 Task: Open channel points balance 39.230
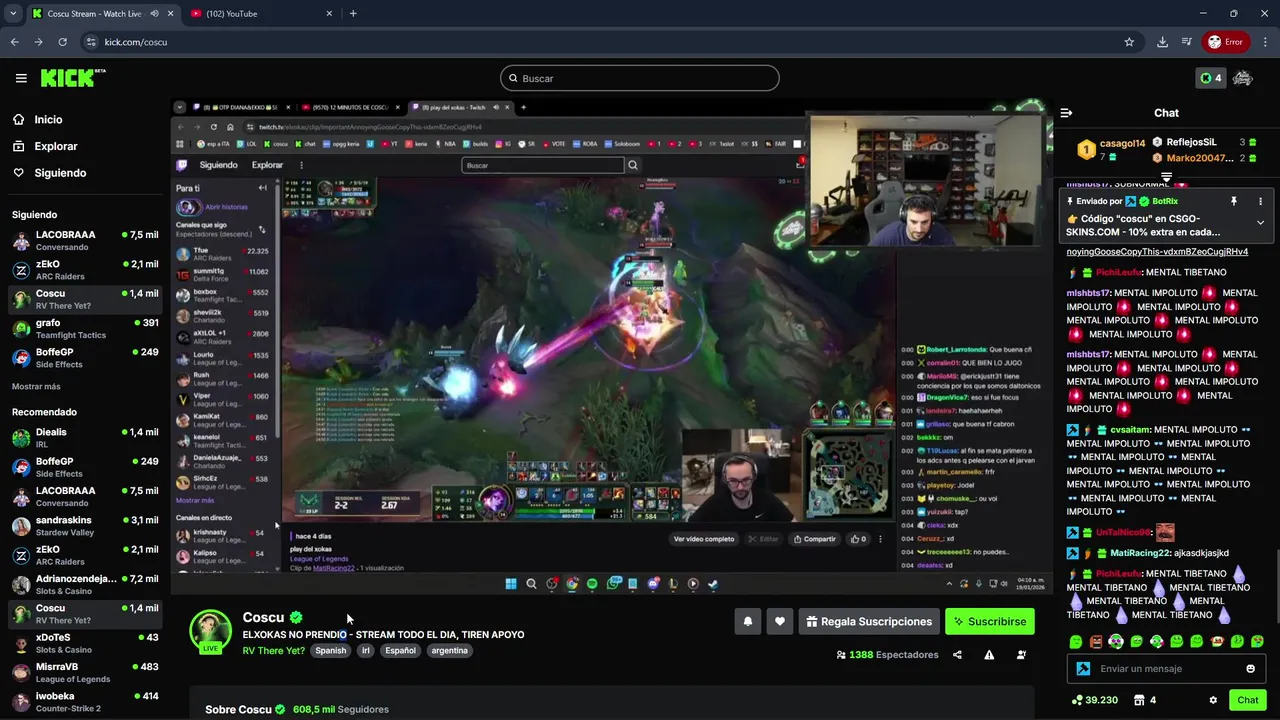pyautogui.click(x=1095, y=700)
